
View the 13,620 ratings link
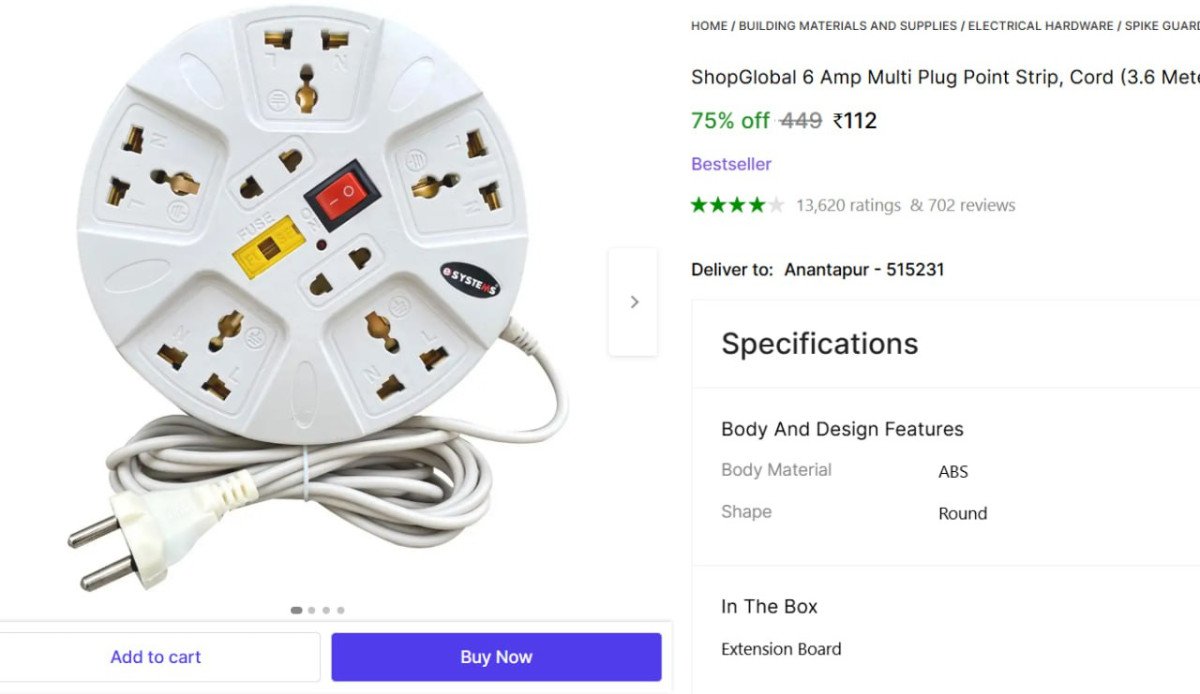pos(848,205)
